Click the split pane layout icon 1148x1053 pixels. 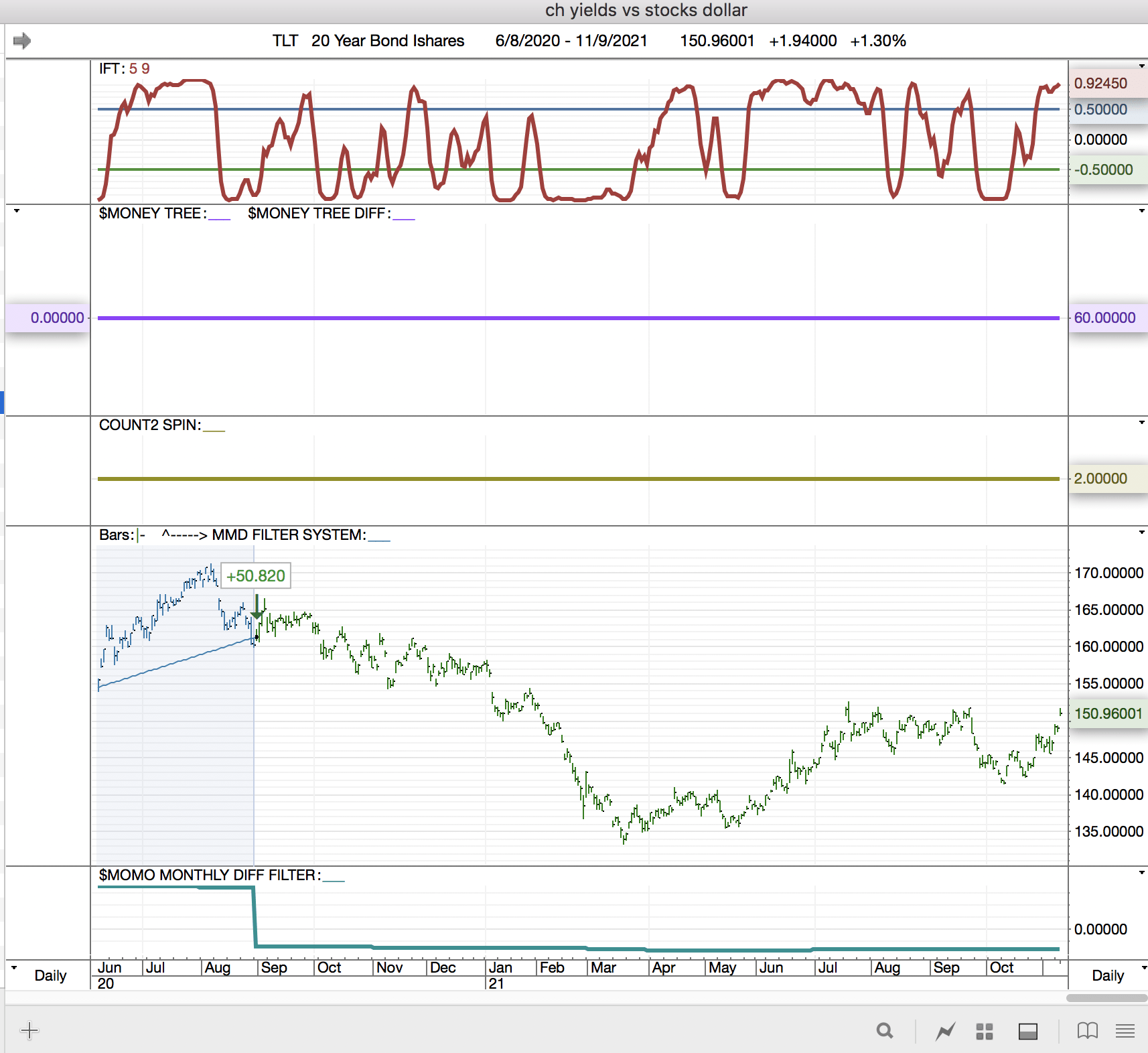coord(1027,1032)
